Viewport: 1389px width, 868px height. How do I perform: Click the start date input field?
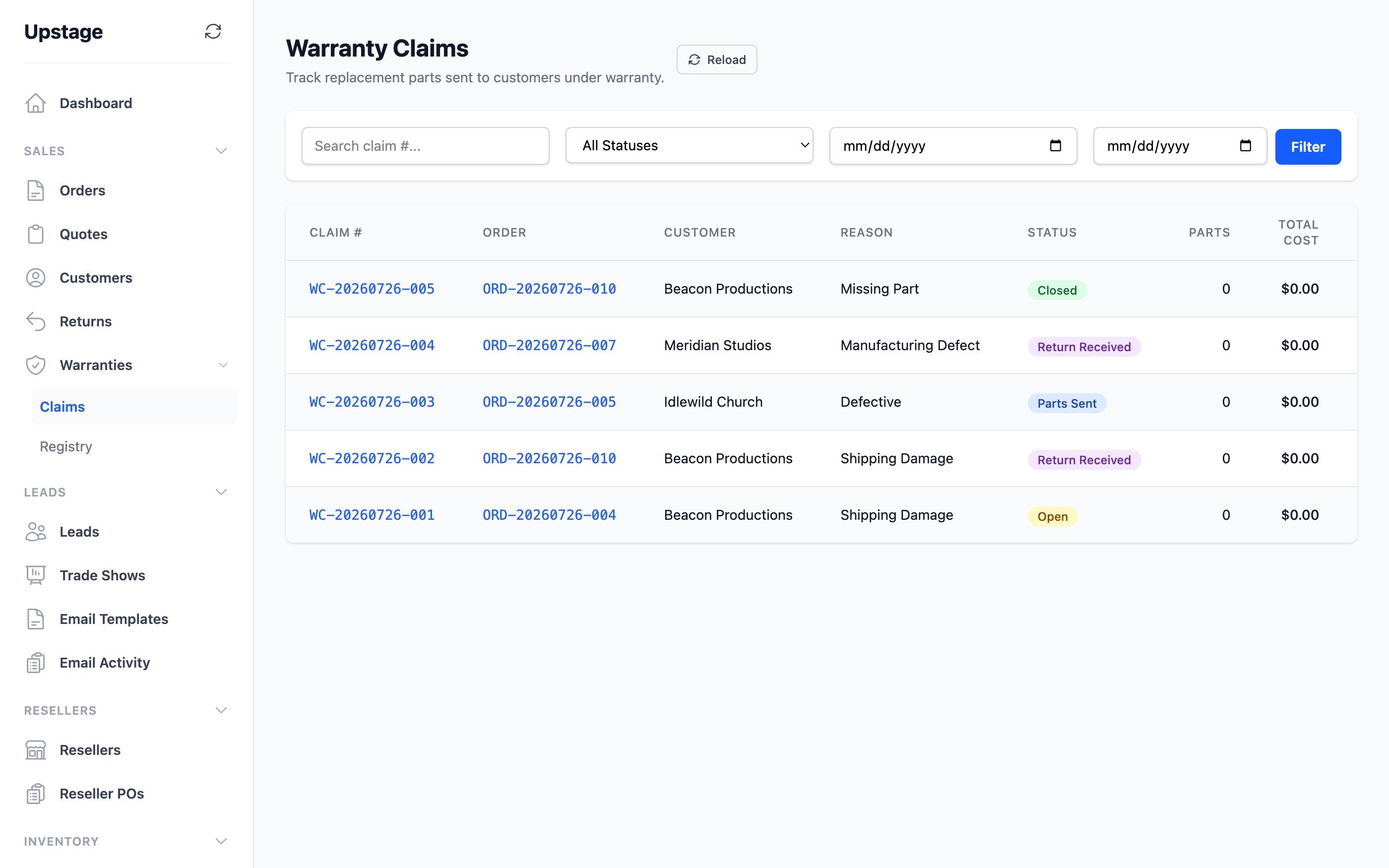953,146
